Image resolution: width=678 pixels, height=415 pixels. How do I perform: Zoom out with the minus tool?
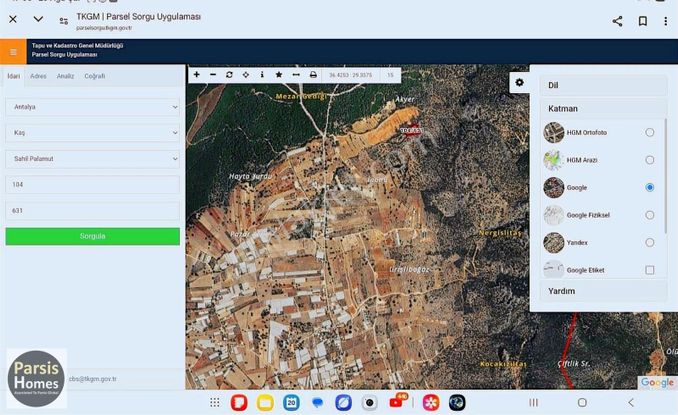(213, 75)
